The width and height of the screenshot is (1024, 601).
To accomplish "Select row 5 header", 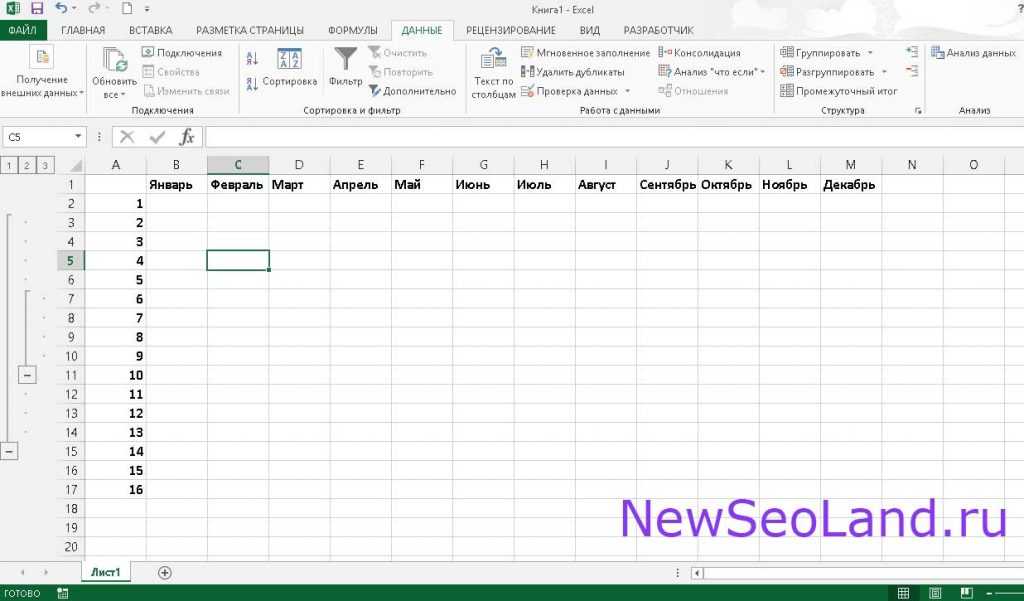I will click(71, 261).
